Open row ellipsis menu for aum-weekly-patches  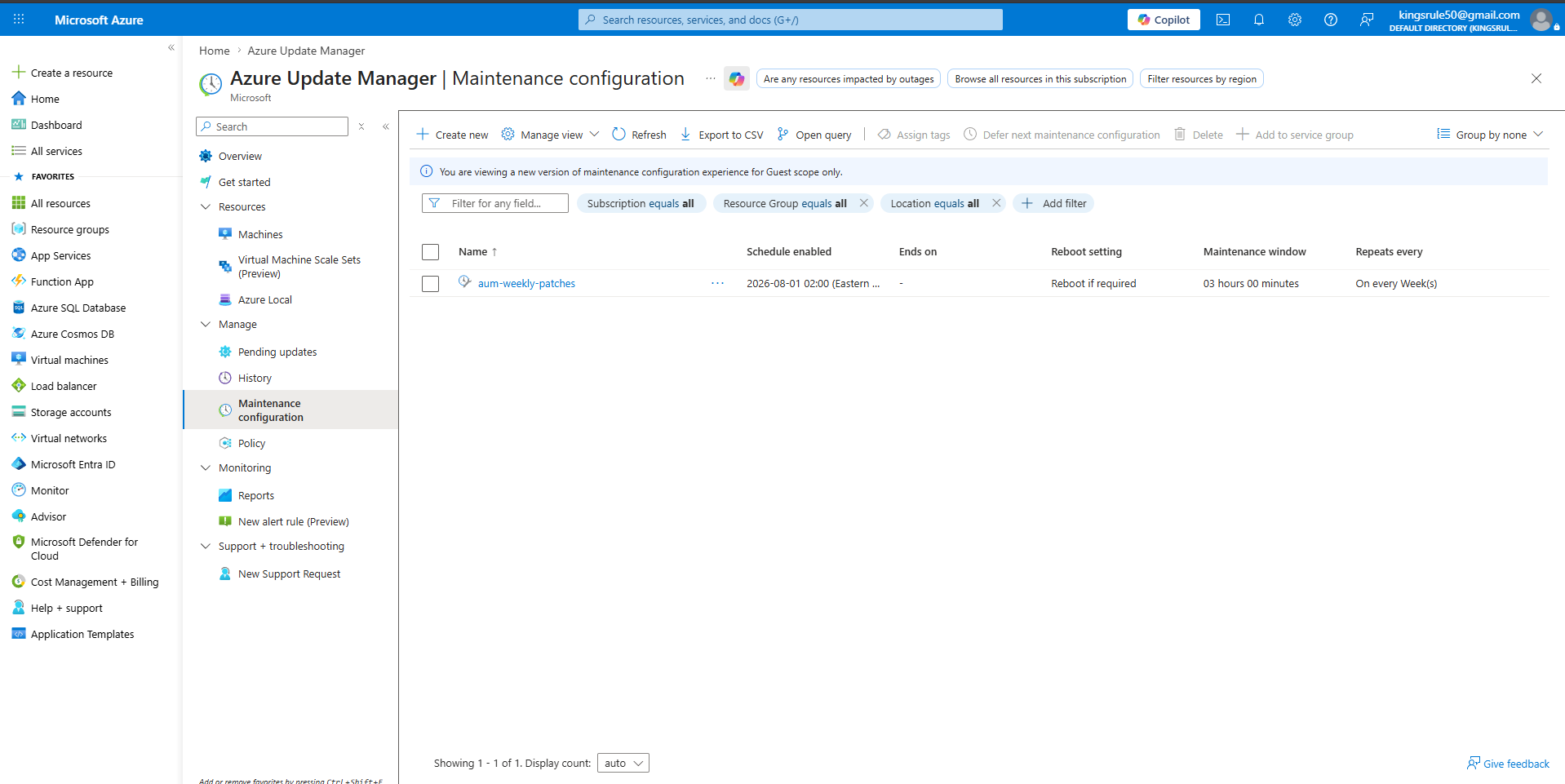(x=717, y=283)
